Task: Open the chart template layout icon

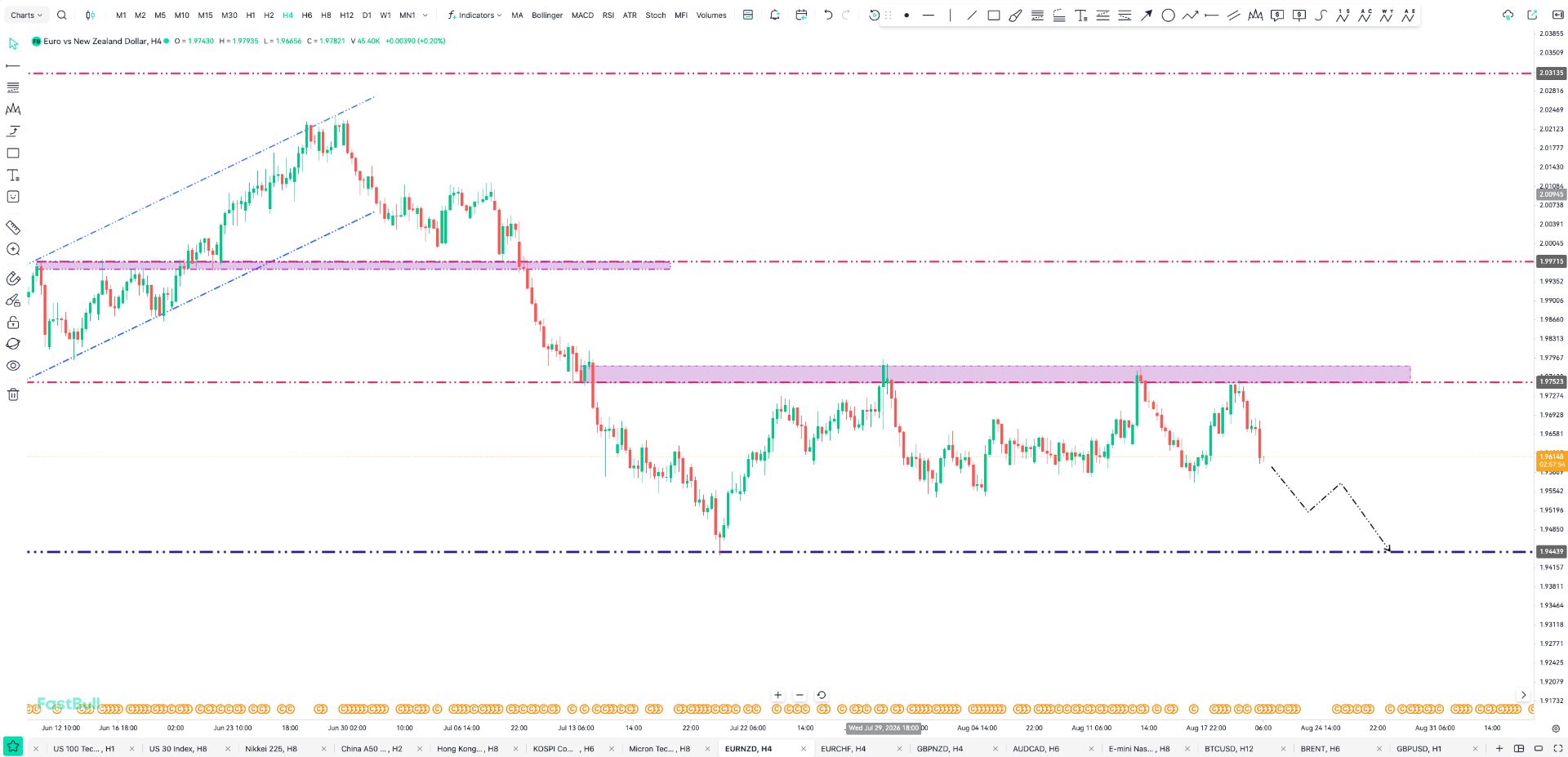Action: tap(748, 15)
